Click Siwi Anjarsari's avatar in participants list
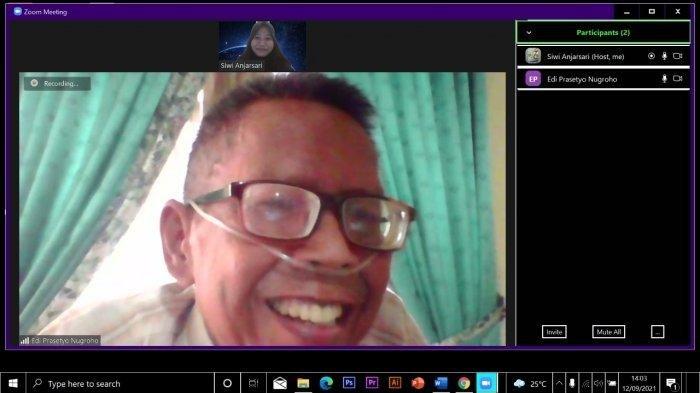The image size is (700, 393). (533, 56)
